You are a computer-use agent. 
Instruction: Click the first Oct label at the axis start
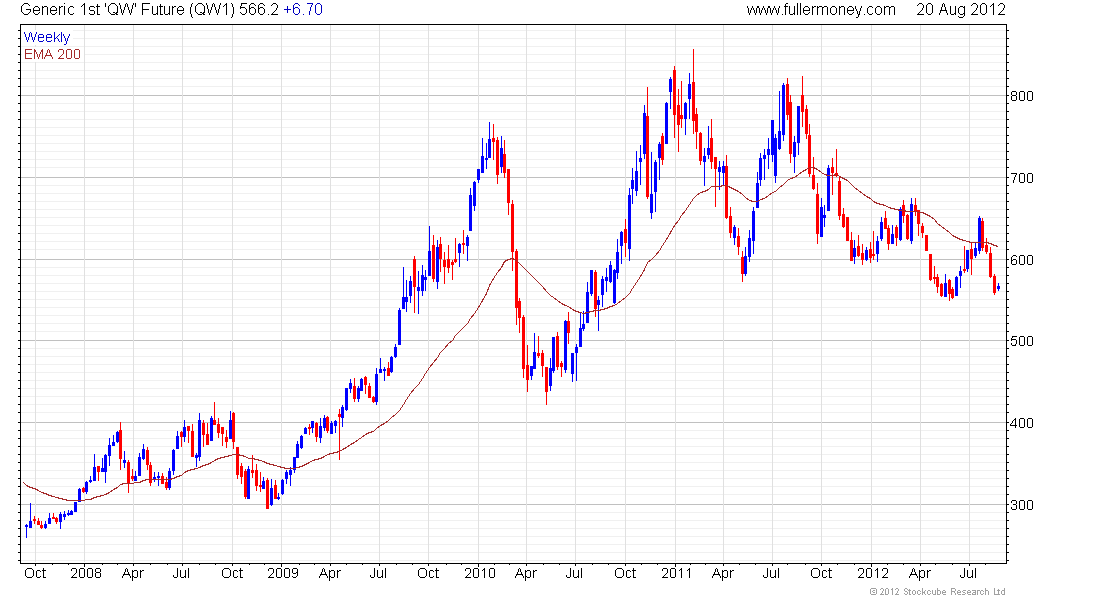(35, 573)
